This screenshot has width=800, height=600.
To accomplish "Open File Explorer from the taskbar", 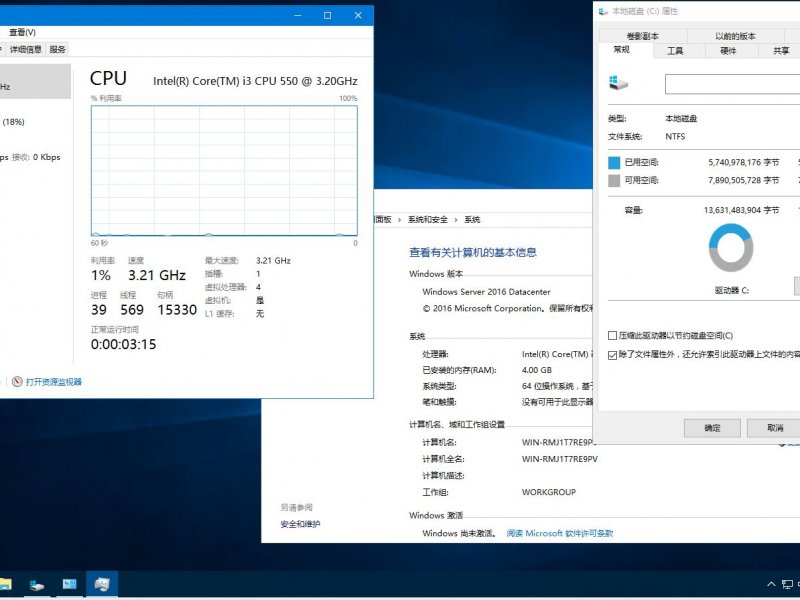I will pyautogui.click(x=5, y=584).
